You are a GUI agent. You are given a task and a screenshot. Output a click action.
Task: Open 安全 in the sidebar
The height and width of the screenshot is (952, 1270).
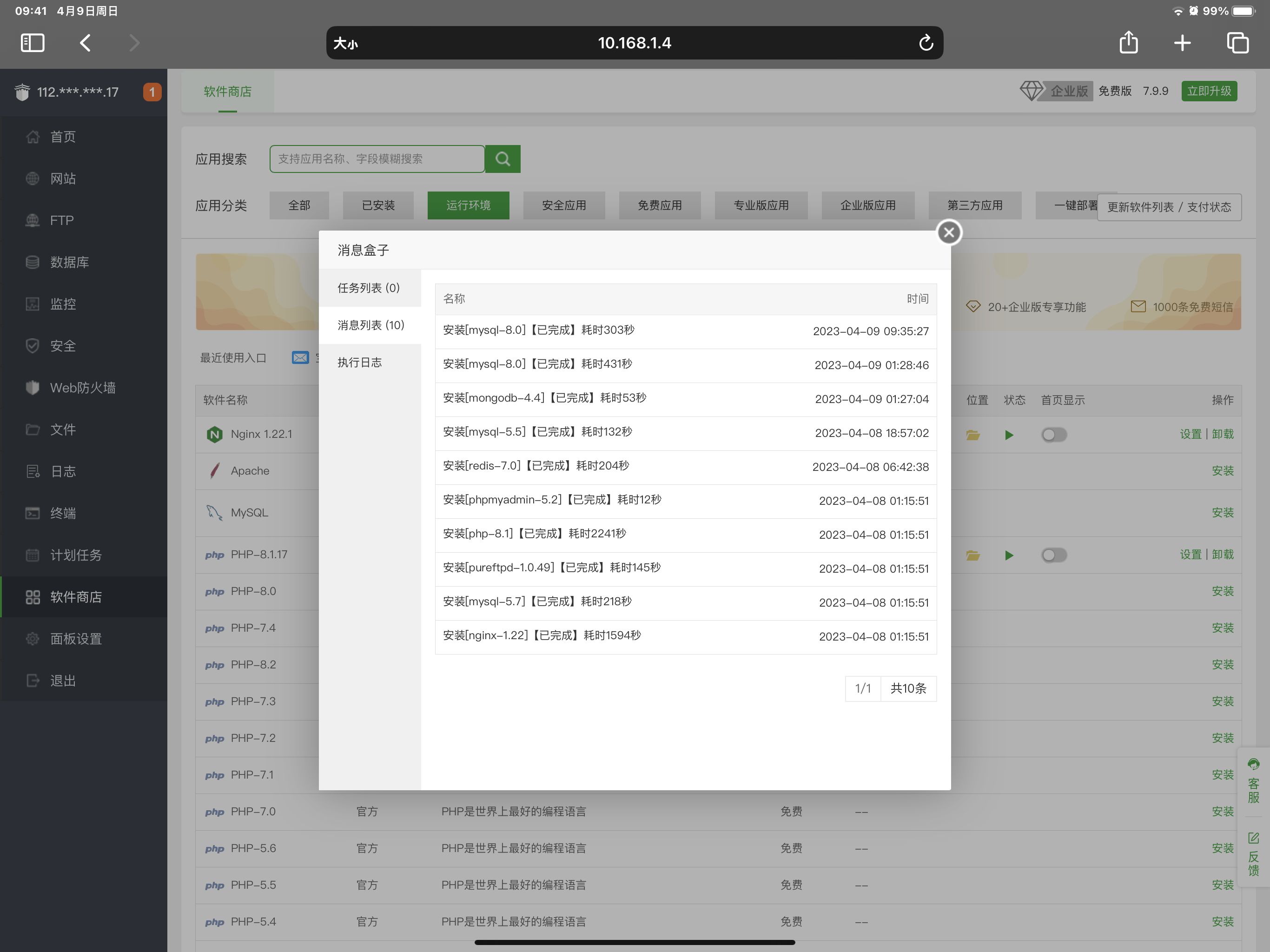pyautogui.click(x=84, y=346)
